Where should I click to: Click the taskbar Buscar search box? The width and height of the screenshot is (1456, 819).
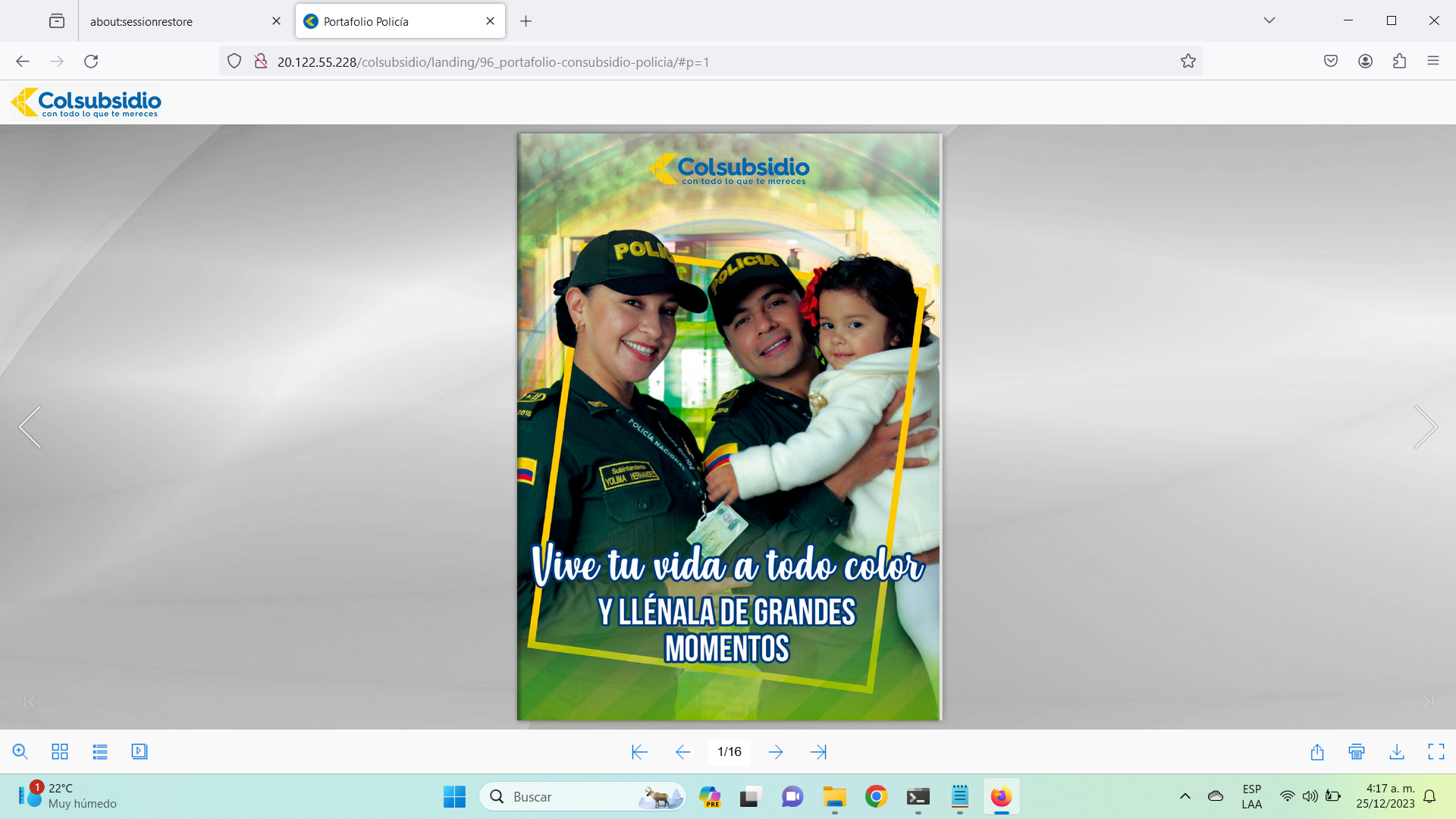(582, 797)
